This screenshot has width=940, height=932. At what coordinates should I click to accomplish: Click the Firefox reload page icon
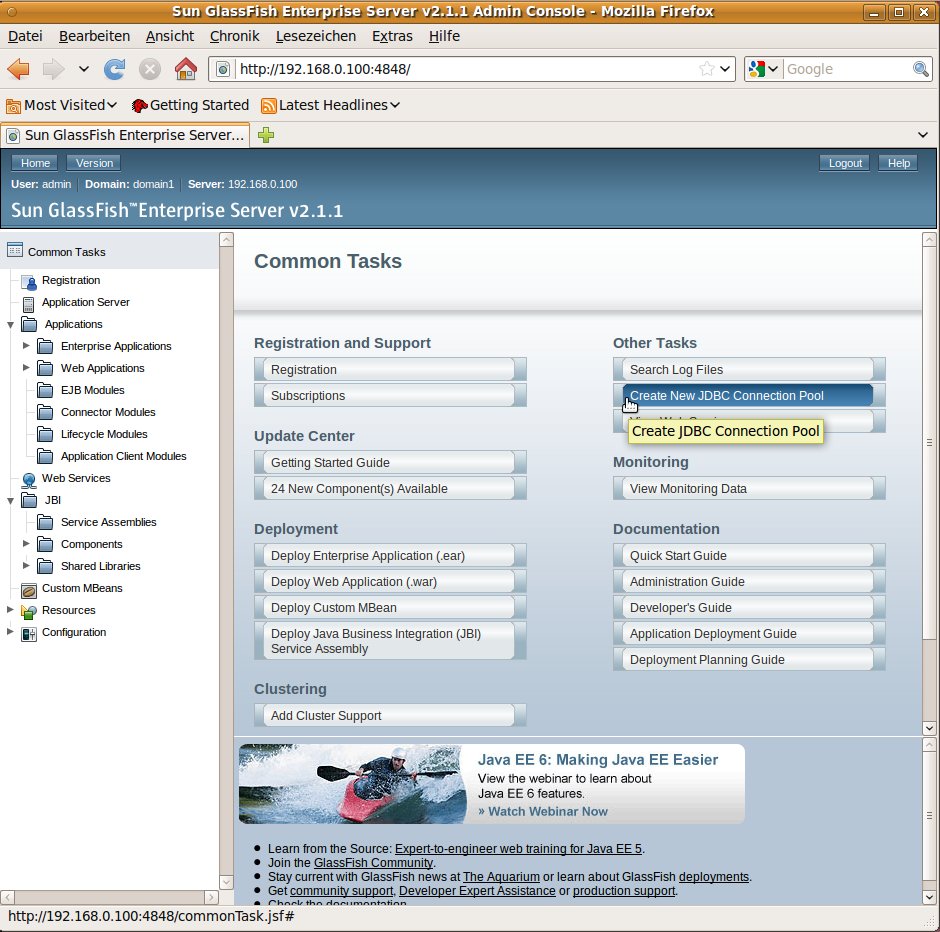tap(115, 69)
